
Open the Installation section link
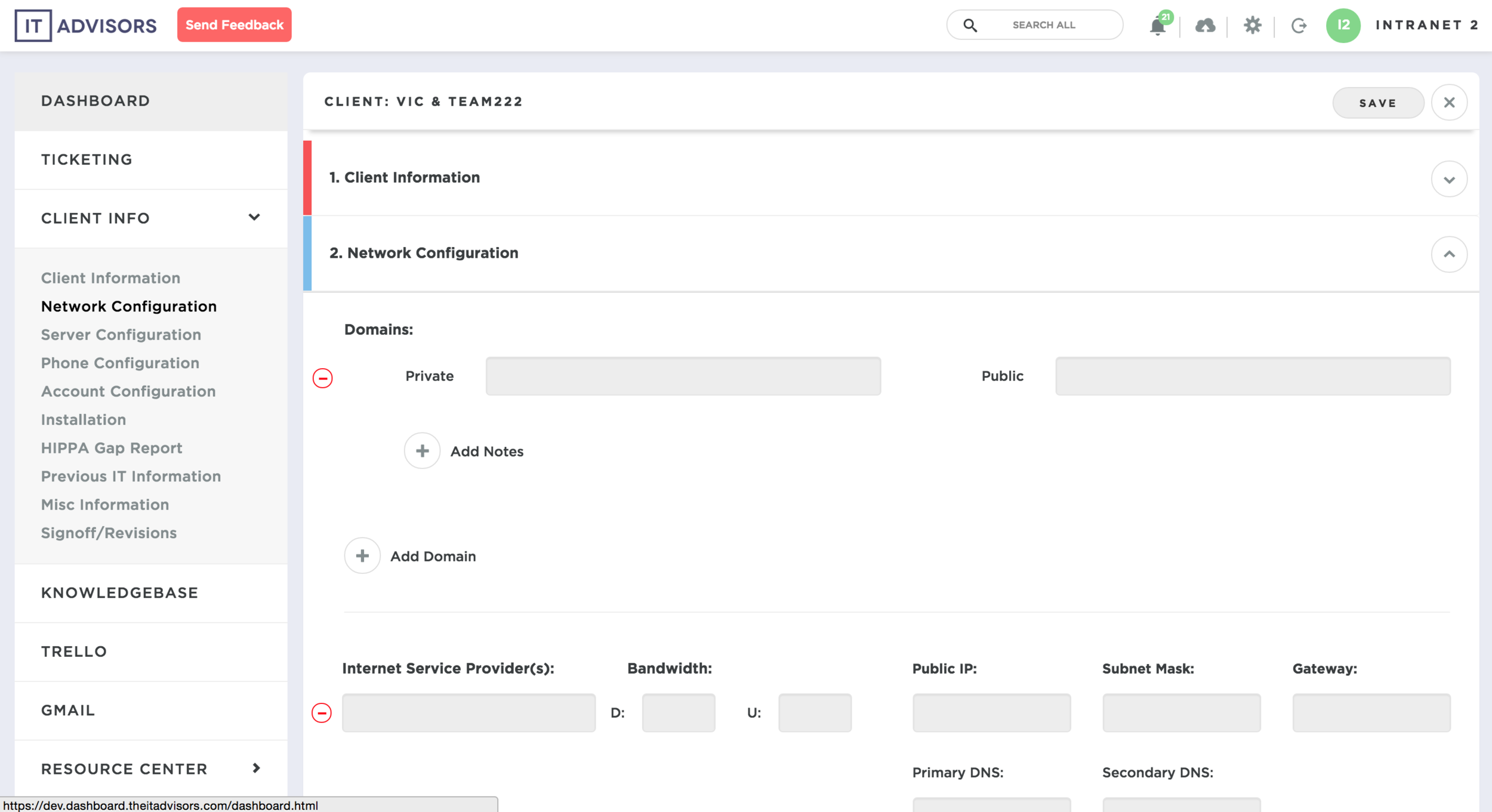(x=84, y=419)
